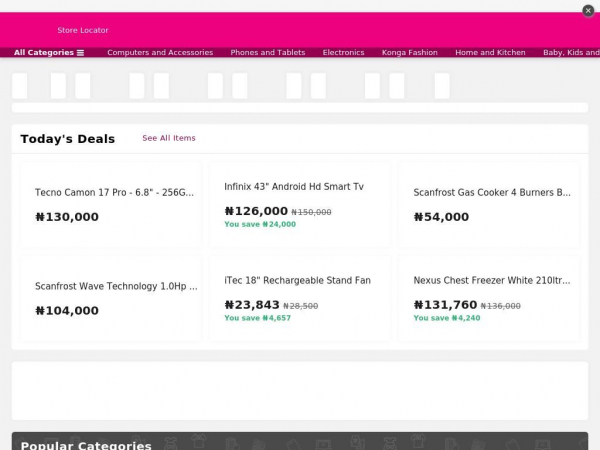Screen dimensions: 600x450
Task: Click the You save ₦4,657 text
Action: tap(258, 318)
